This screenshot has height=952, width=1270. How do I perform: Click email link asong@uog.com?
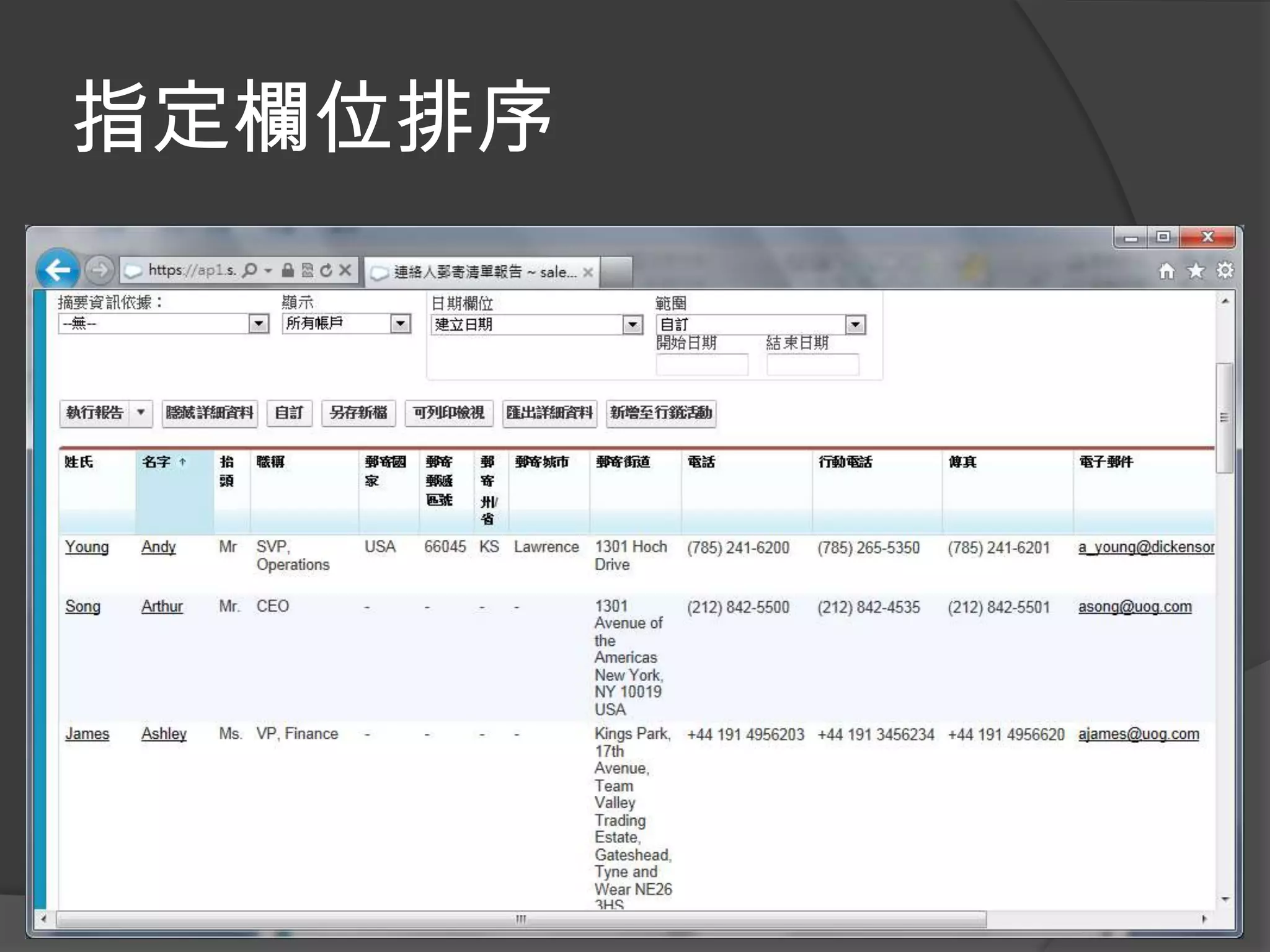1135,607
